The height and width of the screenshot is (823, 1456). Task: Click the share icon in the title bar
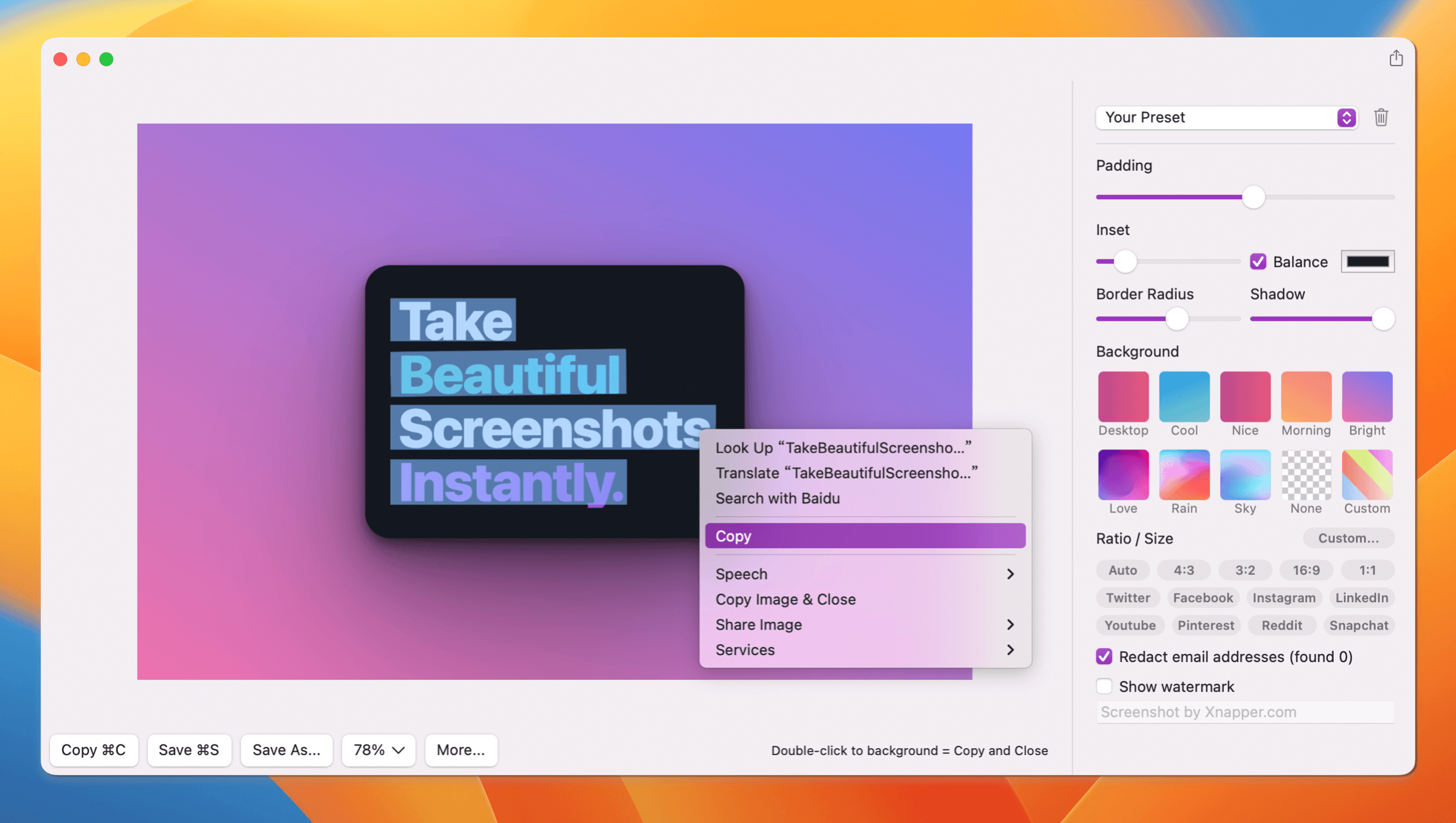pyautogui.click(x=1396, y=58)
